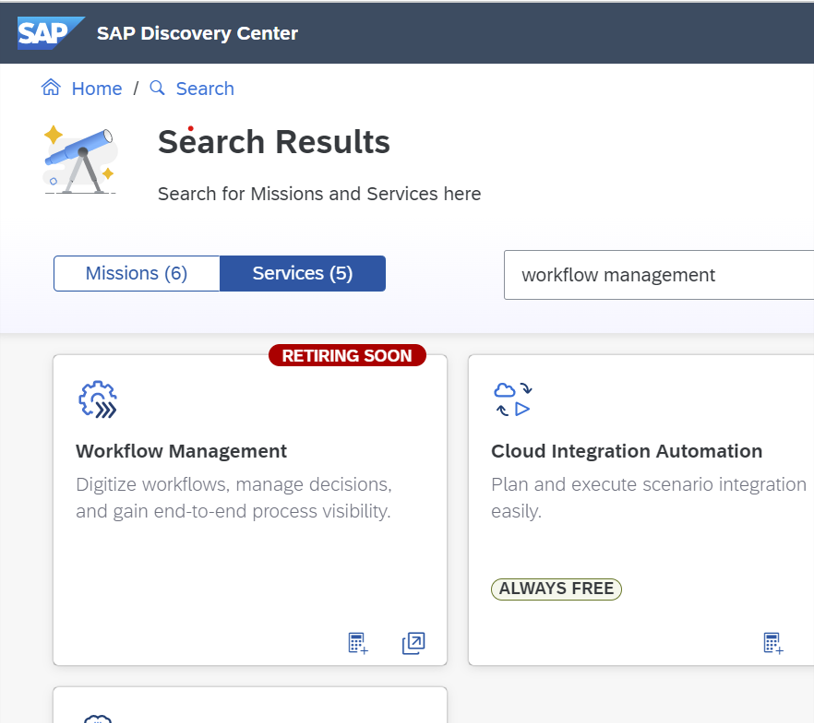Open the Search breadcrumb link
The height and width of the screenshot is (723, 814).
(205, 89)
